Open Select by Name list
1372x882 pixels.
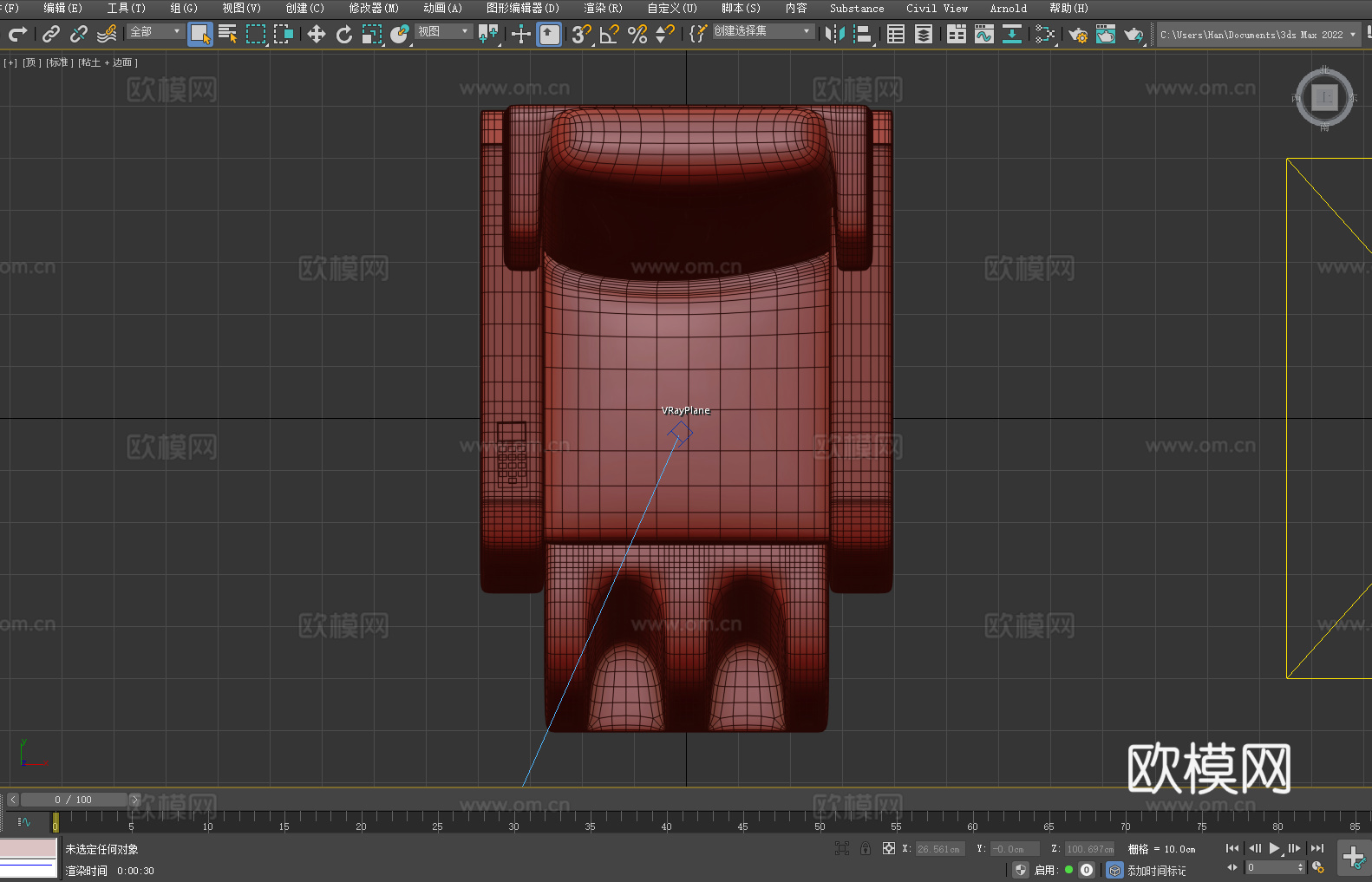tap(228, 34)
